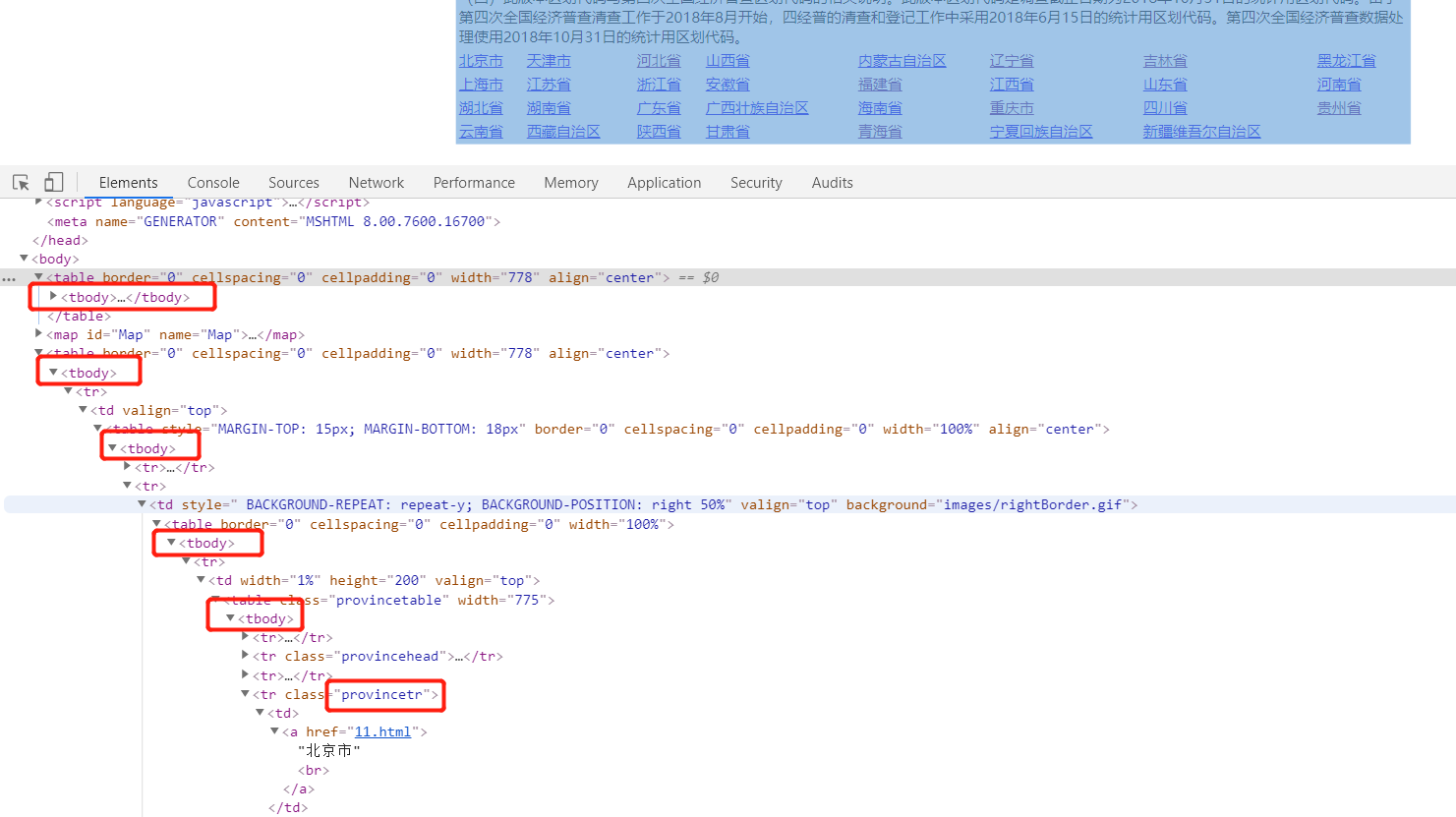1456x817 pixels.
Task: Select the Application tab
Action: [665, 183]
